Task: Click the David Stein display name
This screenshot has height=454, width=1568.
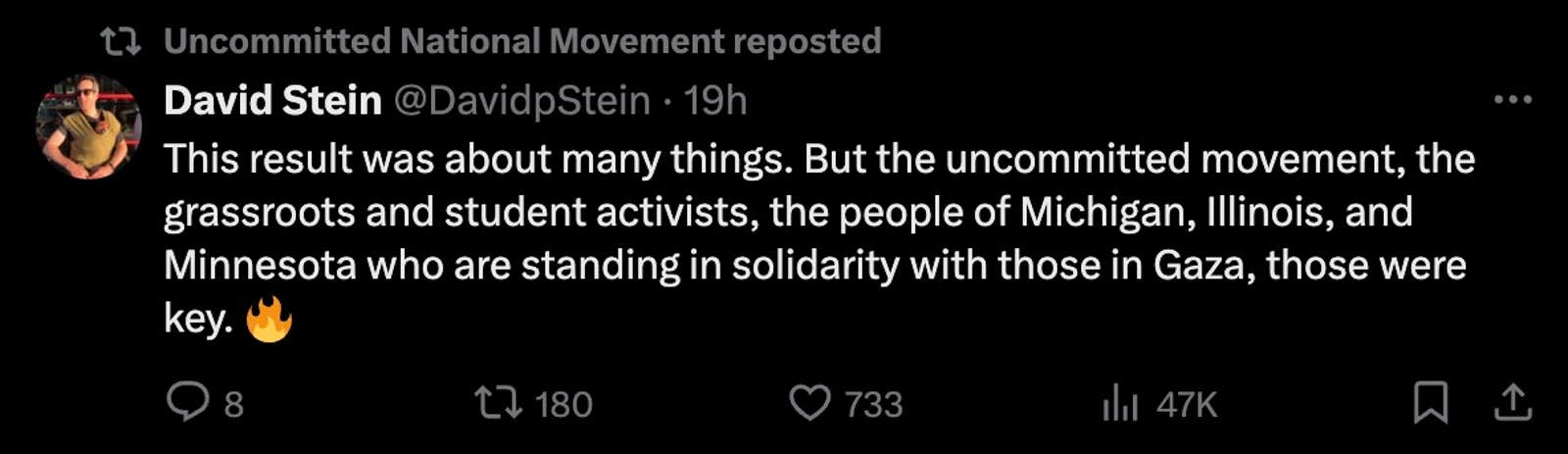Action: tap(272, 100)
